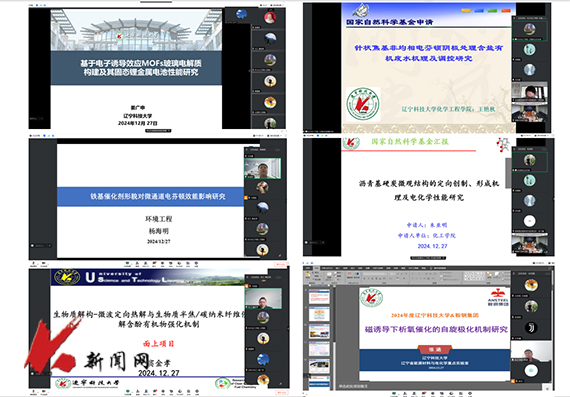Click pop-out icon of iron catalyst window's participant panel
The height and width of the screenshot is (397, 570).
[x=278, y=150]
